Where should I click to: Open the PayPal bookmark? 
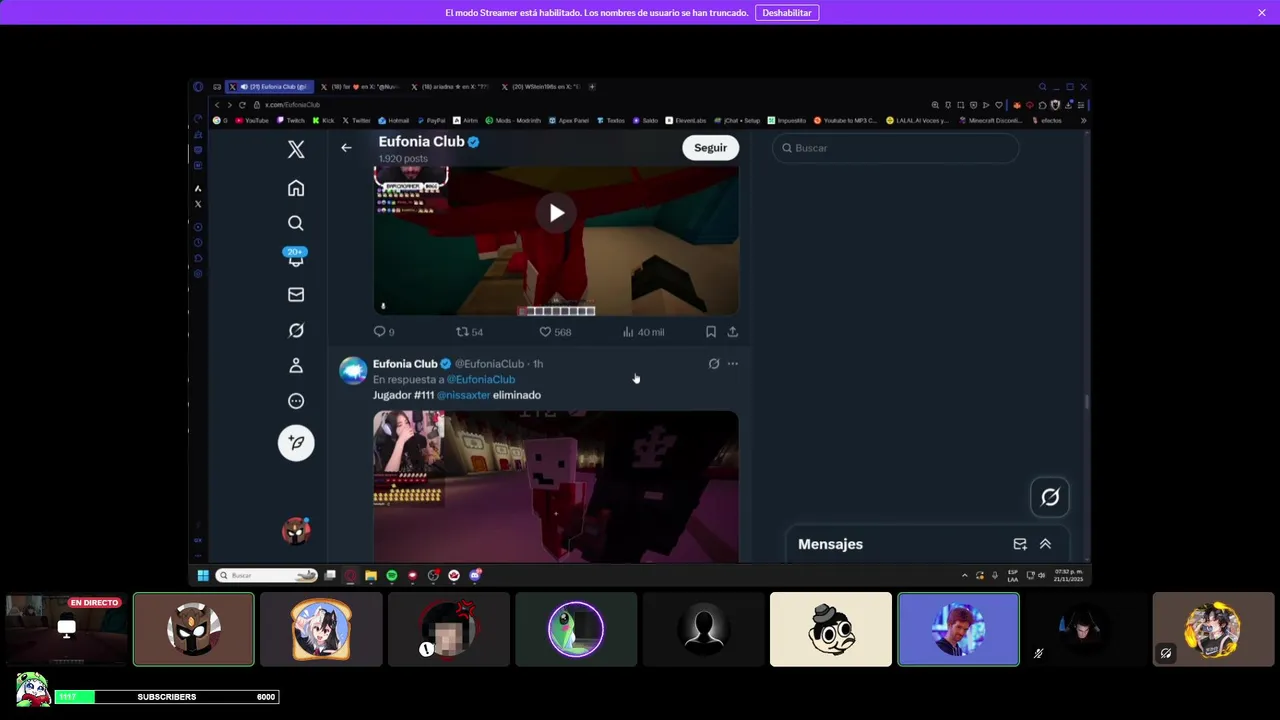tap(431, 121)
